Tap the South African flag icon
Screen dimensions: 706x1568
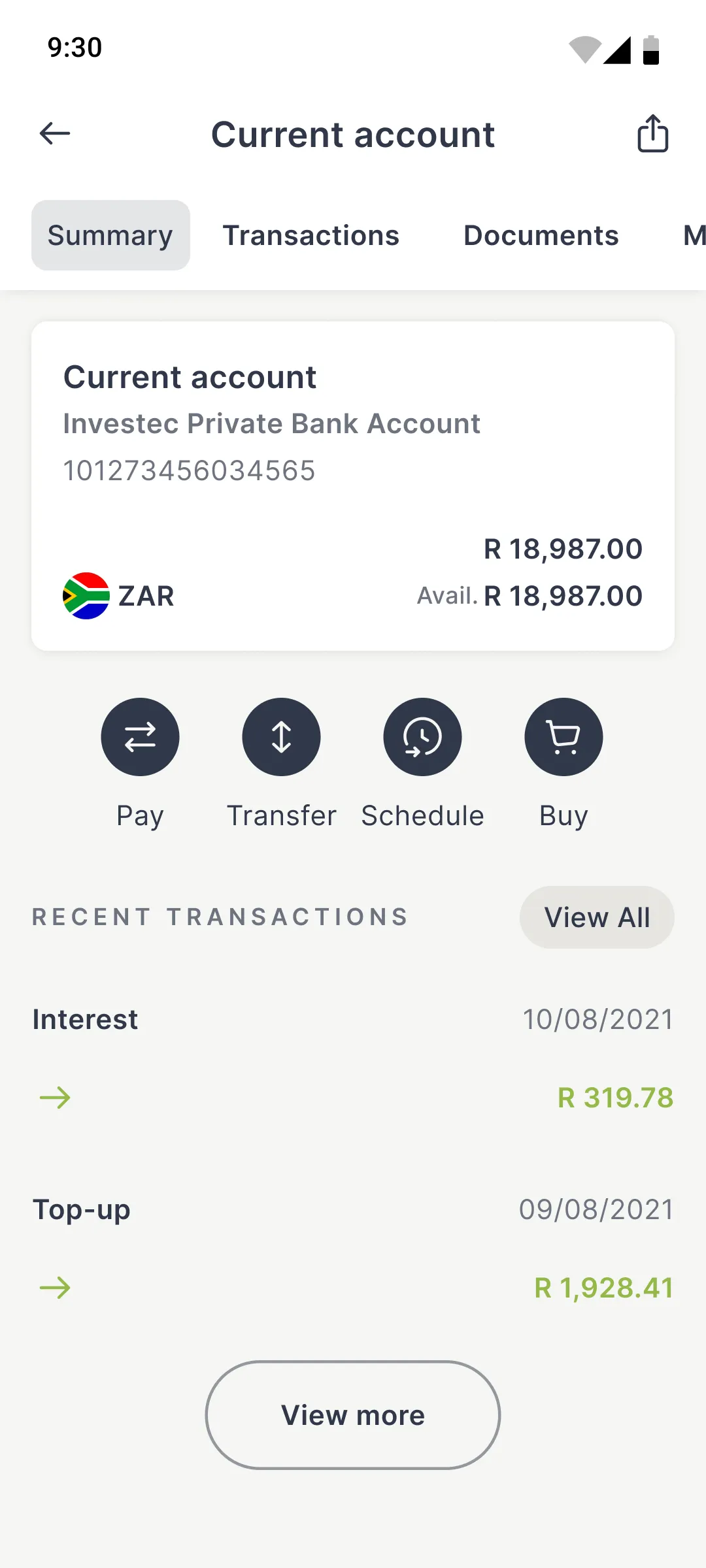[86, 596]
